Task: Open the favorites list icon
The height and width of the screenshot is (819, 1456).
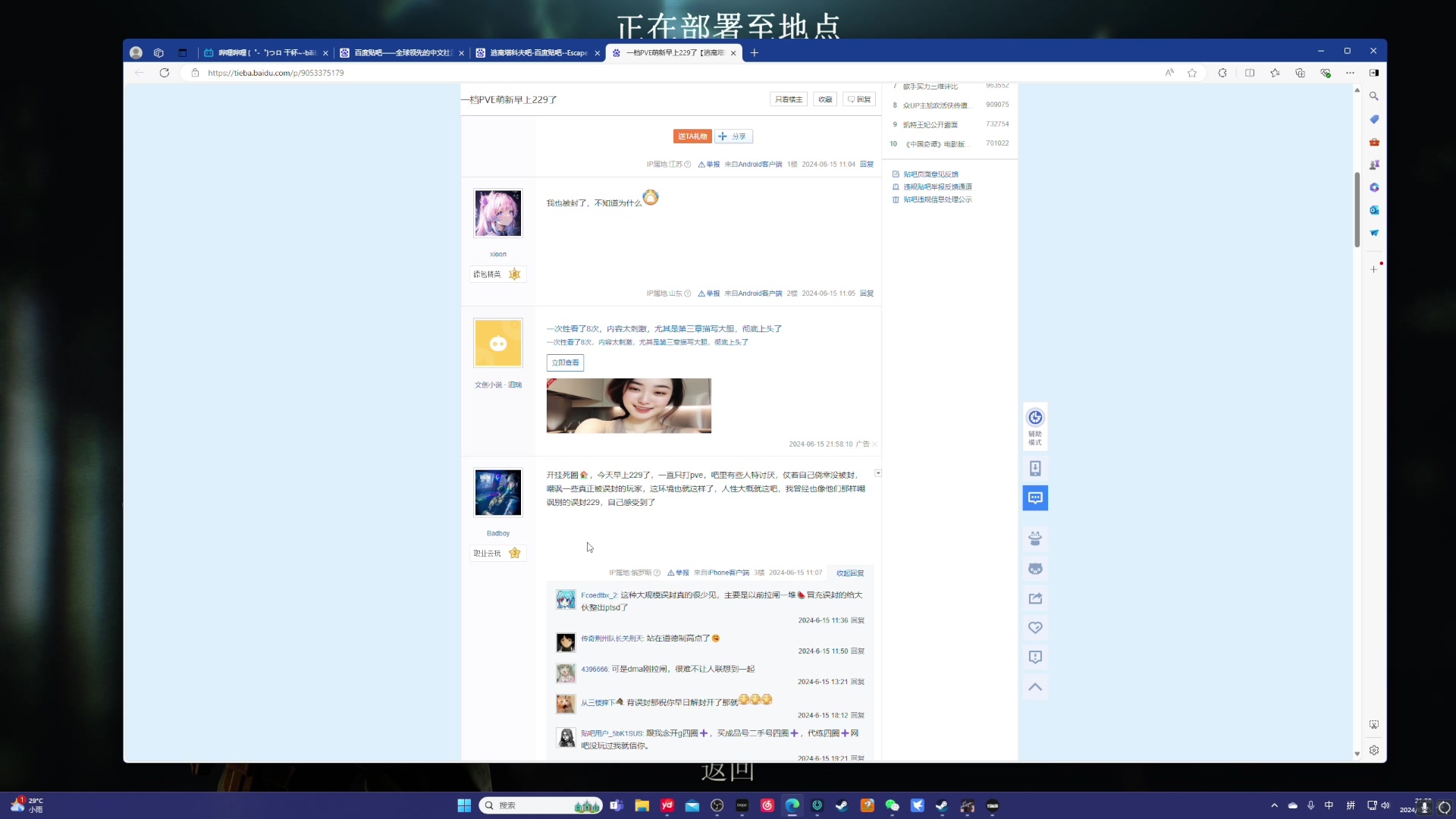Action: [1275, 73]
